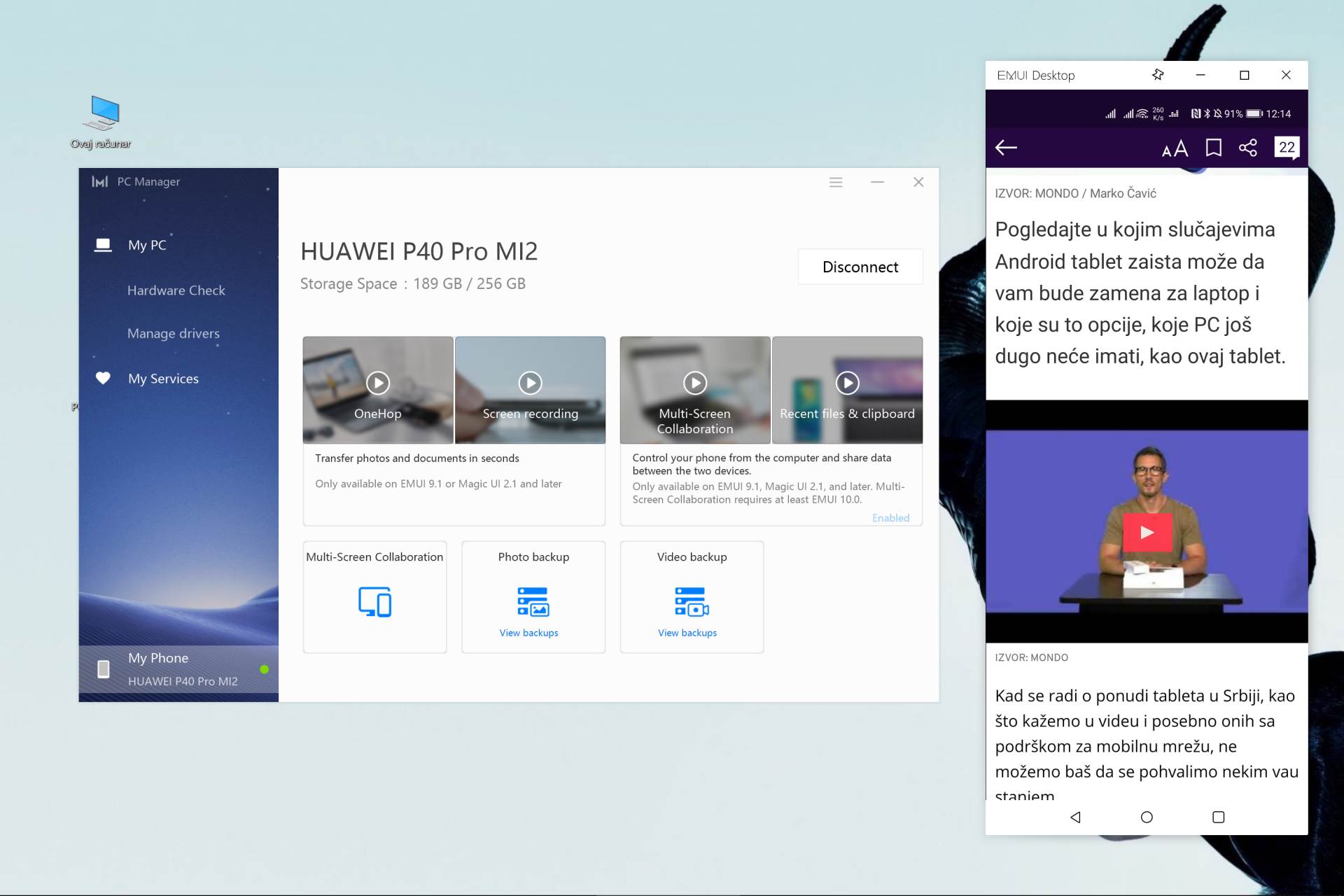
Task: Click the Multi-Screen Collaboration device icon
Action: tap(374, 601)
